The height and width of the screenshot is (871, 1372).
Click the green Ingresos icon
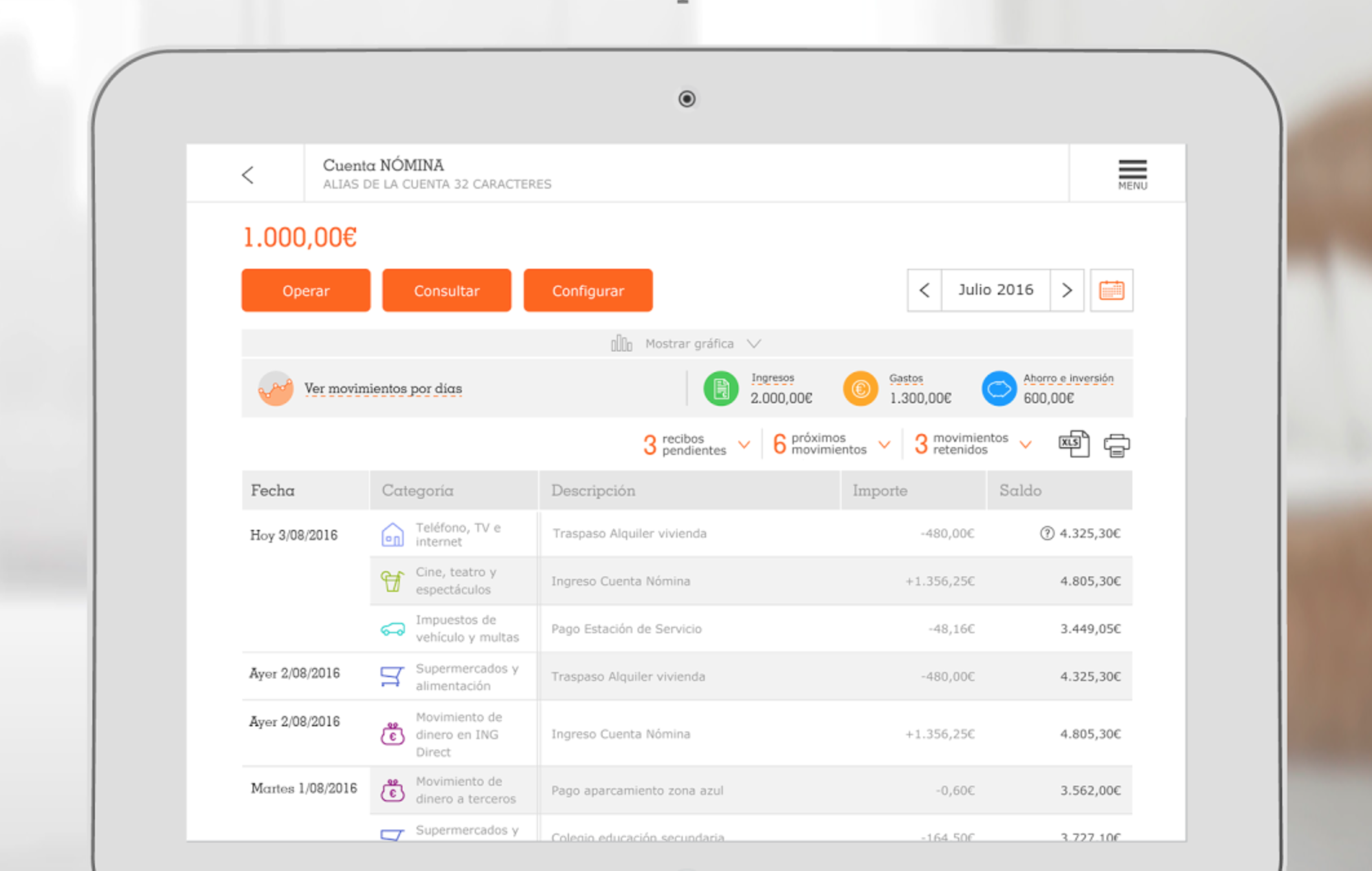pos(721,388)
